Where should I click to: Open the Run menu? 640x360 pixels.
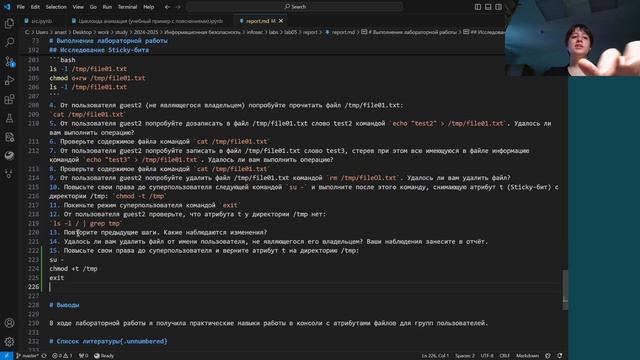click(107, 7)
